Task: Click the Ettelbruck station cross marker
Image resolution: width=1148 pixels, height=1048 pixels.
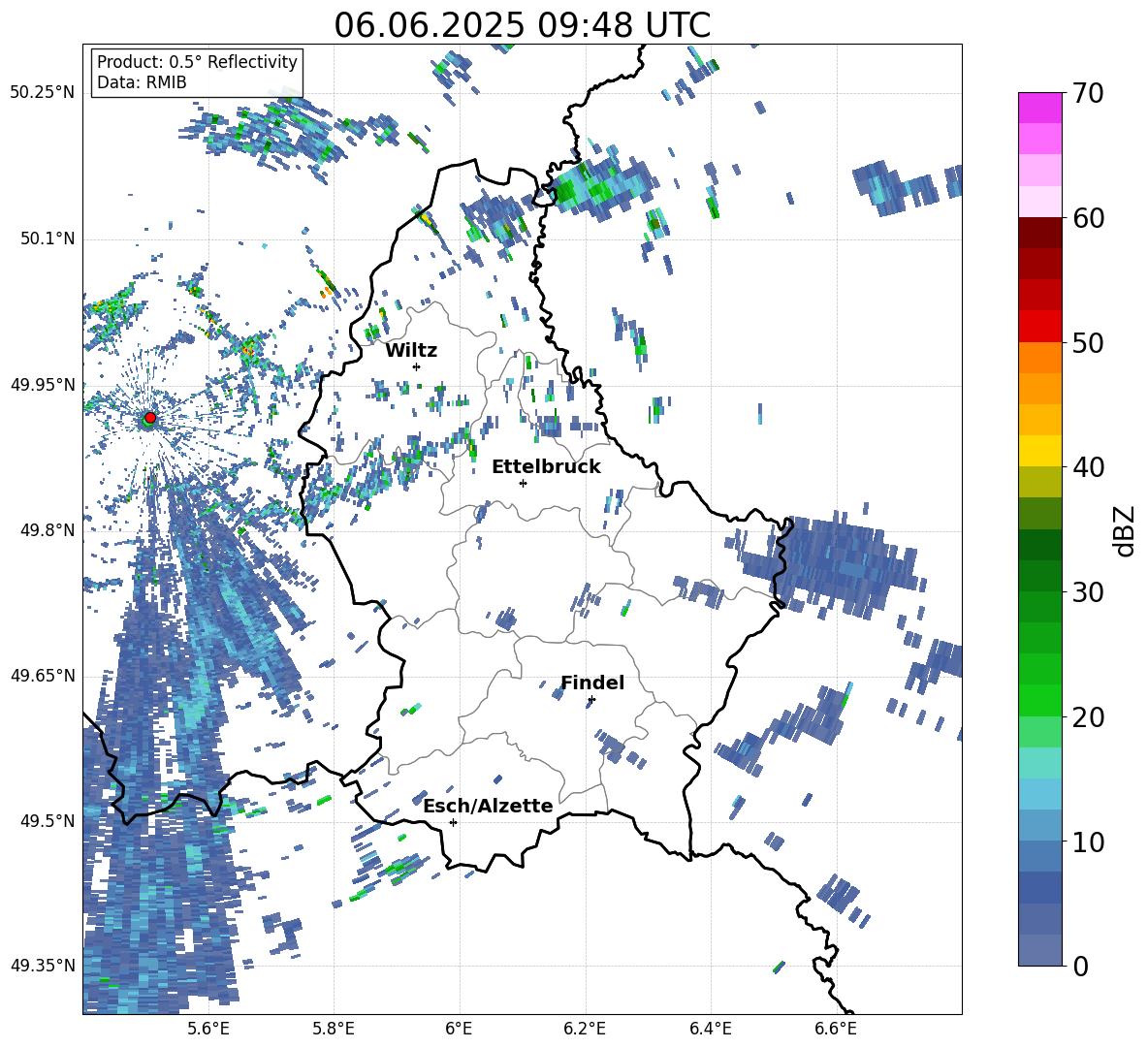Action: [523, 483]
